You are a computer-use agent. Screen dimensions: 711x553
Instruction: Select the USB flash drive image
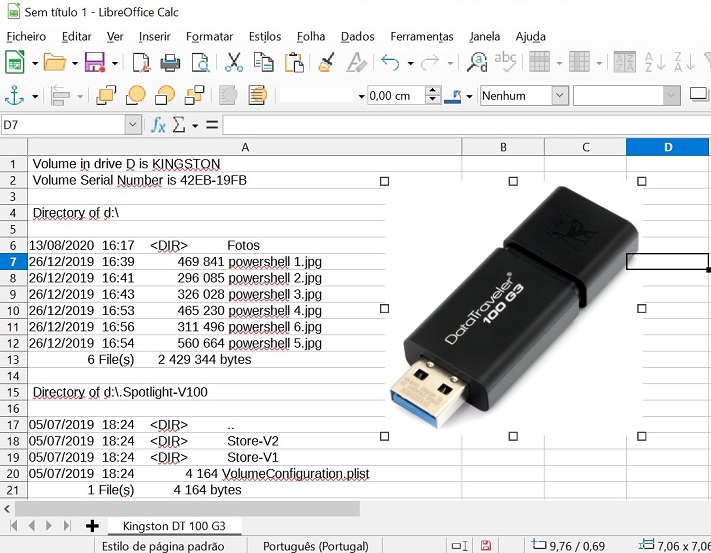coord(513,308)
